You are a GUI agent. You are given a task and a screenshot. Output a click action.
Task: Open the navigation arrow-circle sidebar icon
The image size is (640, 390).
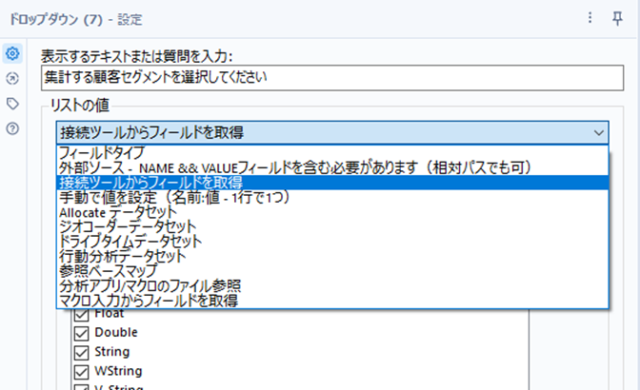point(13,78)
